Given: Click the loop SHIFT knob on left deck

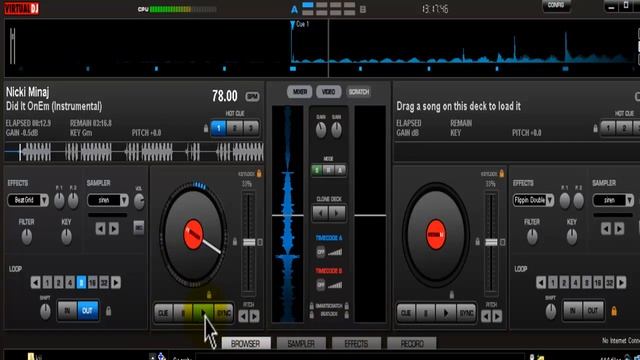Looking at the screenshot, I should pyautogui.click(x=45, y=312).
